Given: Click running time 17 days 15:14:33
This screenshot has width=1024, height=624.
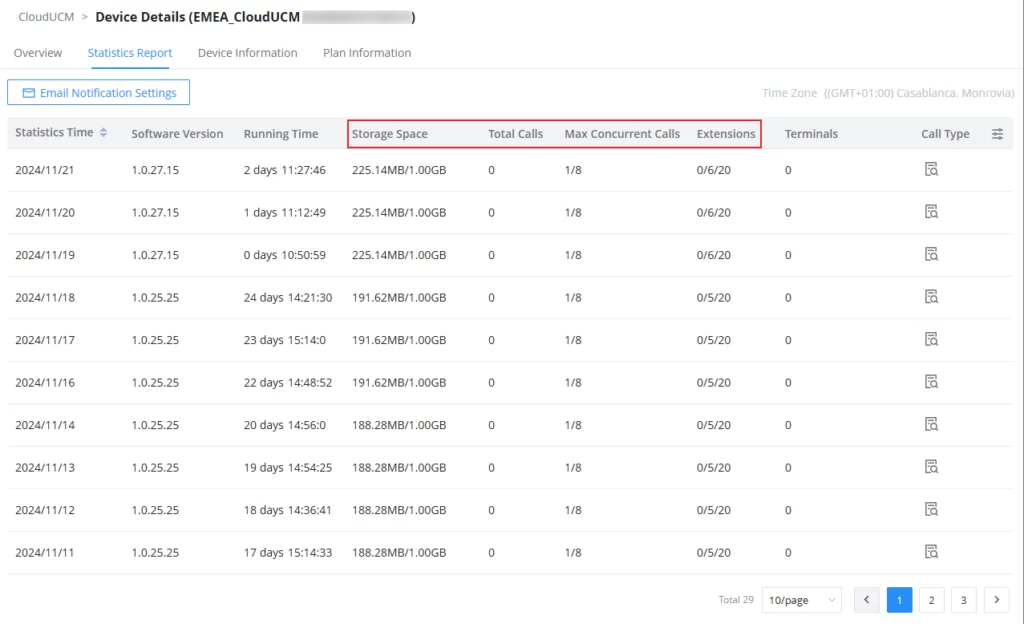Looking at the screenshot, I should coord(288,552).
